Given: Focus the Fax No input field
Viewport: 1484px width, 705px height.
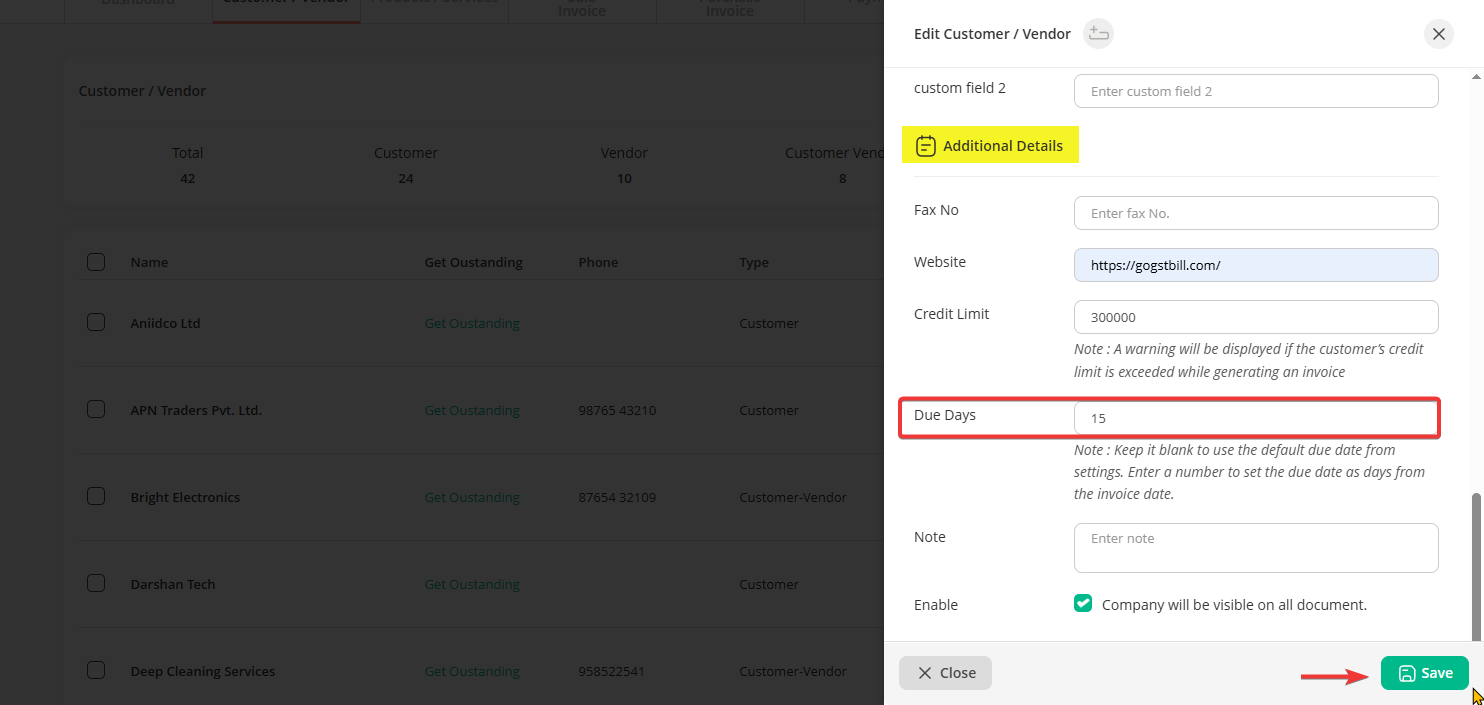Looking at the screenshot, I should click(x=1255, y=213).
